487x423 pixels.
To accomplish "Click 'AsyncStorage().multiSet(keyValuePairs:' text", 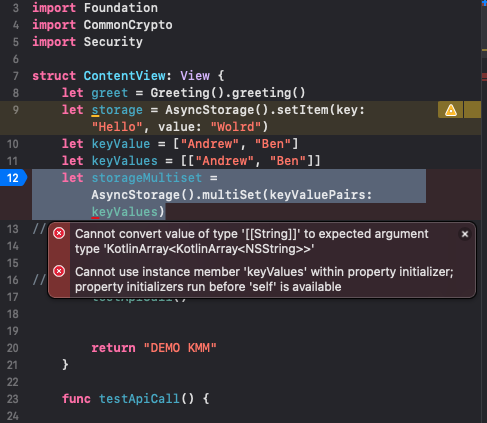I will click(232, 195).
